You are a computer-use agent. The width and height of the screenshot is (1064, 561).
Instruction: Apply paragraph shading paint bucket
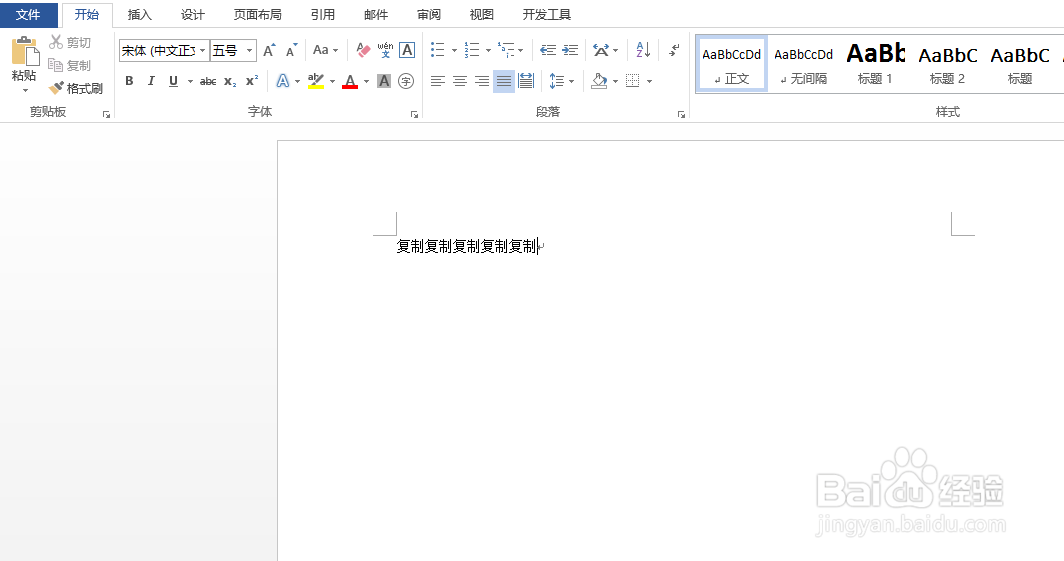coord(599,81)
